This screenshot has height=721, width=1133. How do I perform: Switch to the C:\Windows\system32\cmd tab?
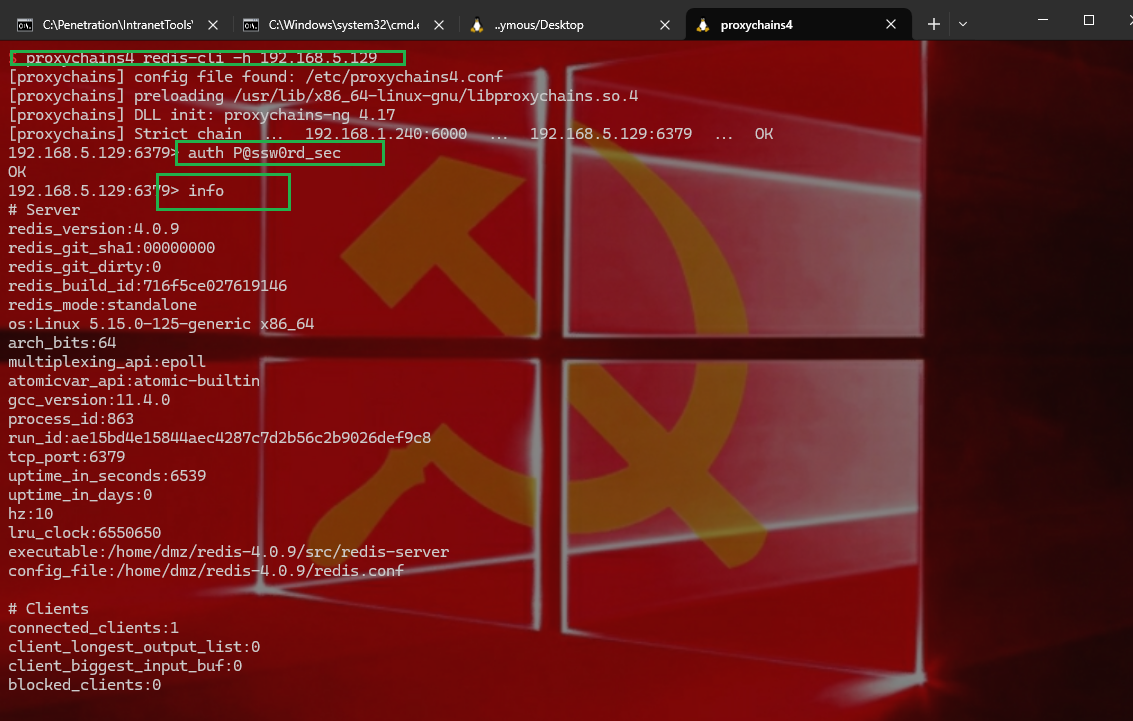pos(343,25)
